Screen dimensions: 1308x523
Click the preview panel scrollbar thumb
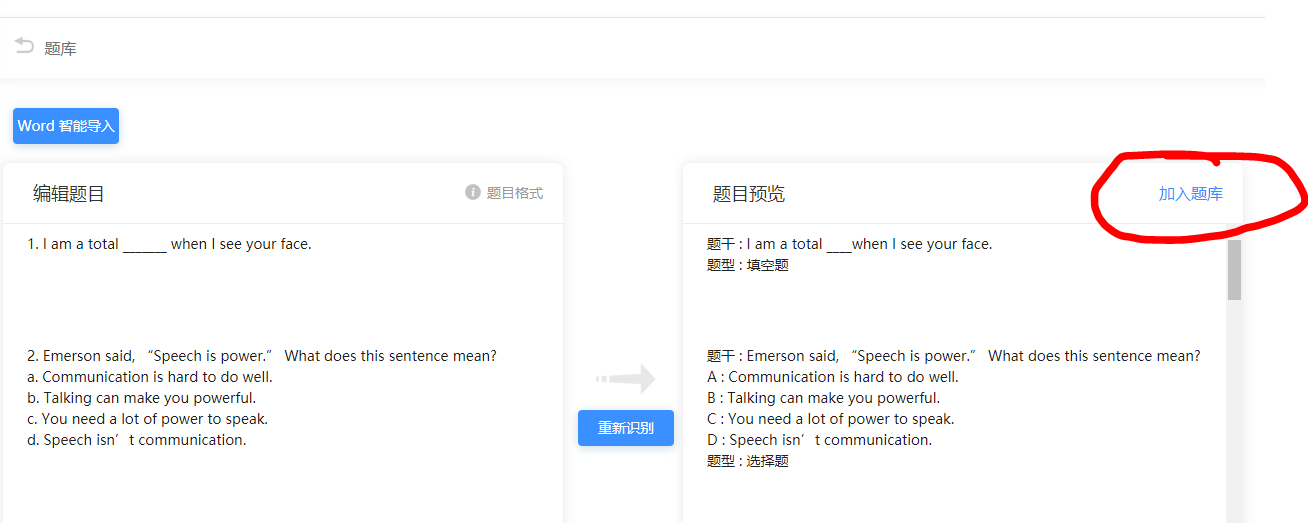[1234, 270]
